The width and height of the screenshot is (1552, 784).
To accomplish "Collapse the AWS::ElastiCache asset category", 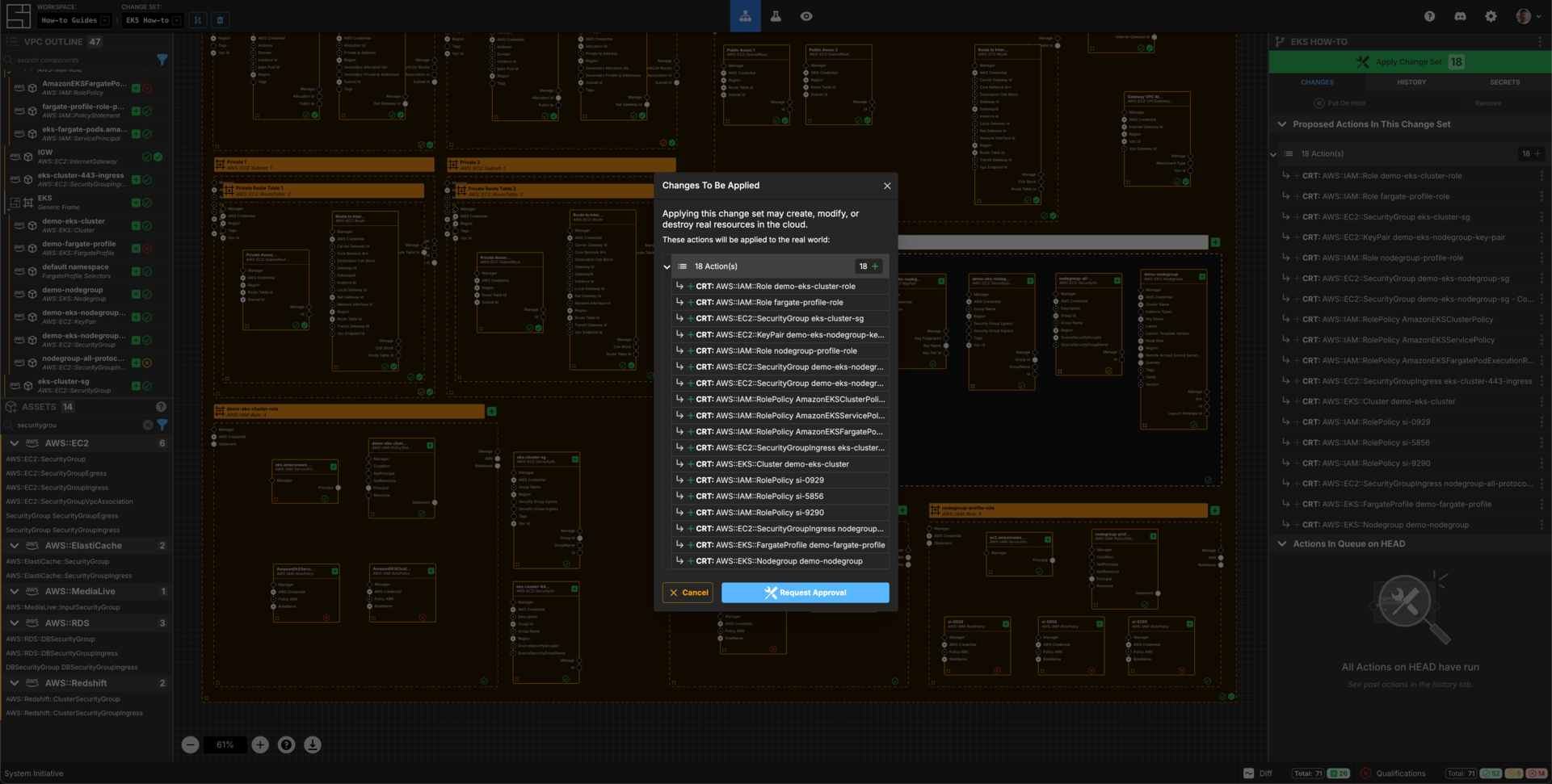I will point(15,546).
